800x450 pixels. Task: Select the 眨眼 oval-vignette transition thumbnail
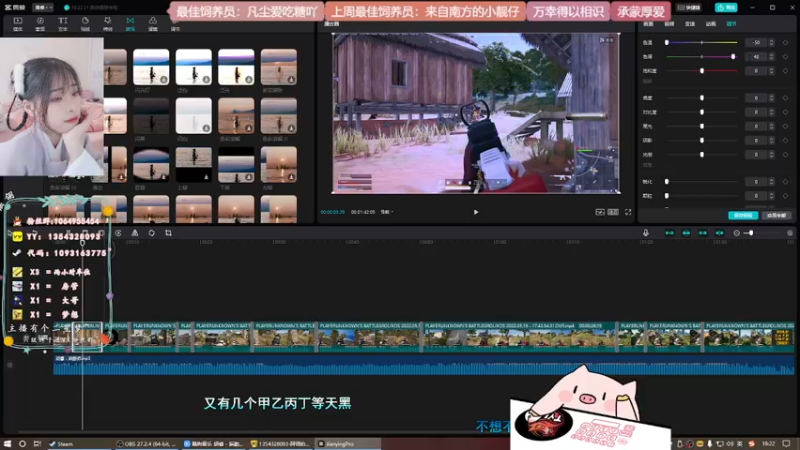[x=151, y=165]
